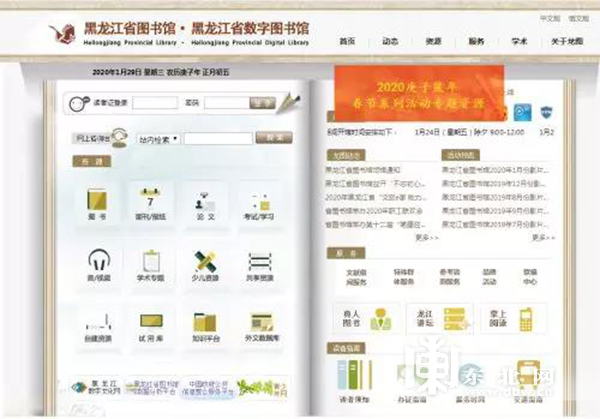Image resolution: width=600 pixels, height=419 pixels.
Task: Open the green leafy banner at bottom
Action: [x=262, y=388]
